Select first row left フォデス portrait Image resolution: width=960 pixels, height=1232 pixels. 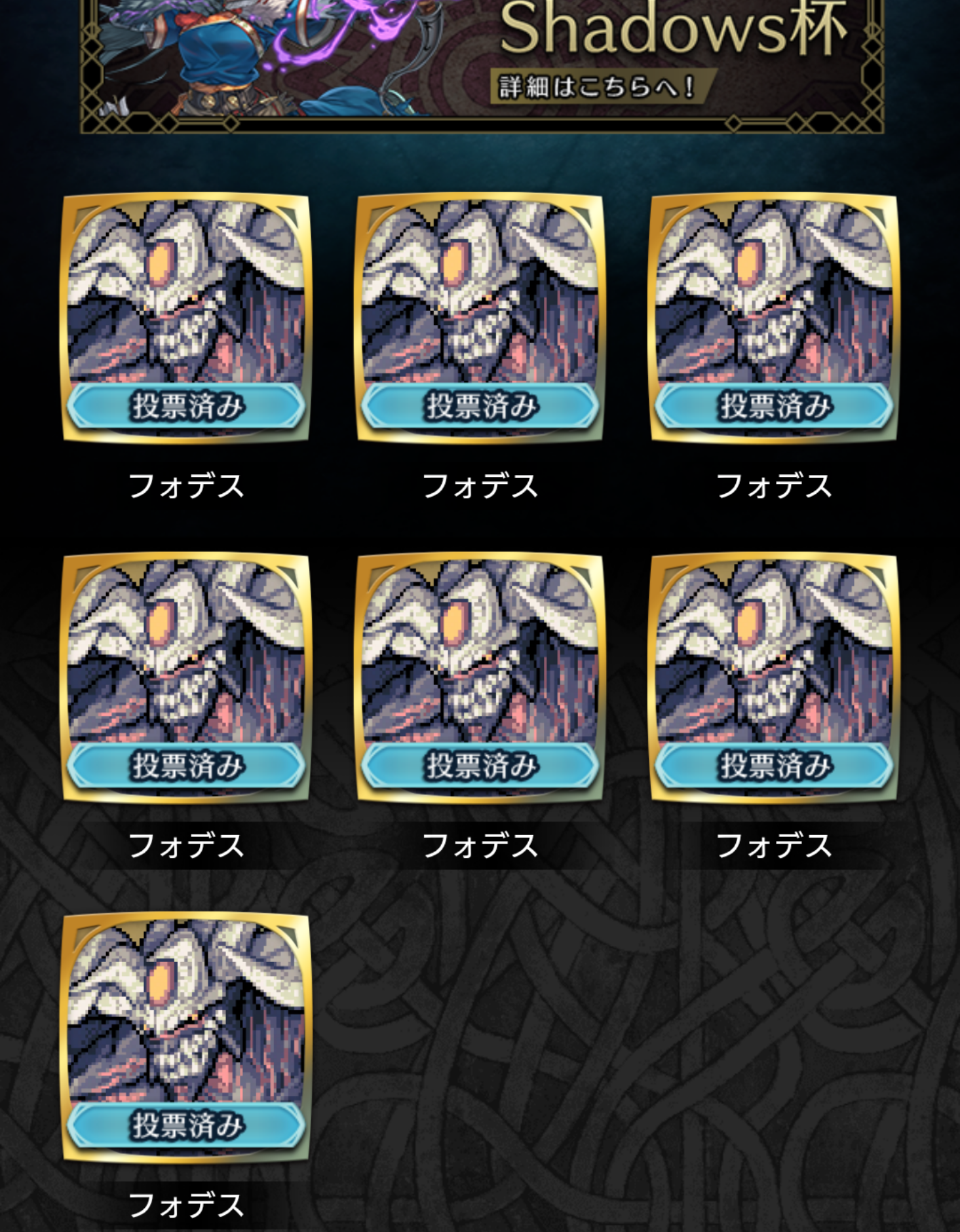click(x=185, y=318)
